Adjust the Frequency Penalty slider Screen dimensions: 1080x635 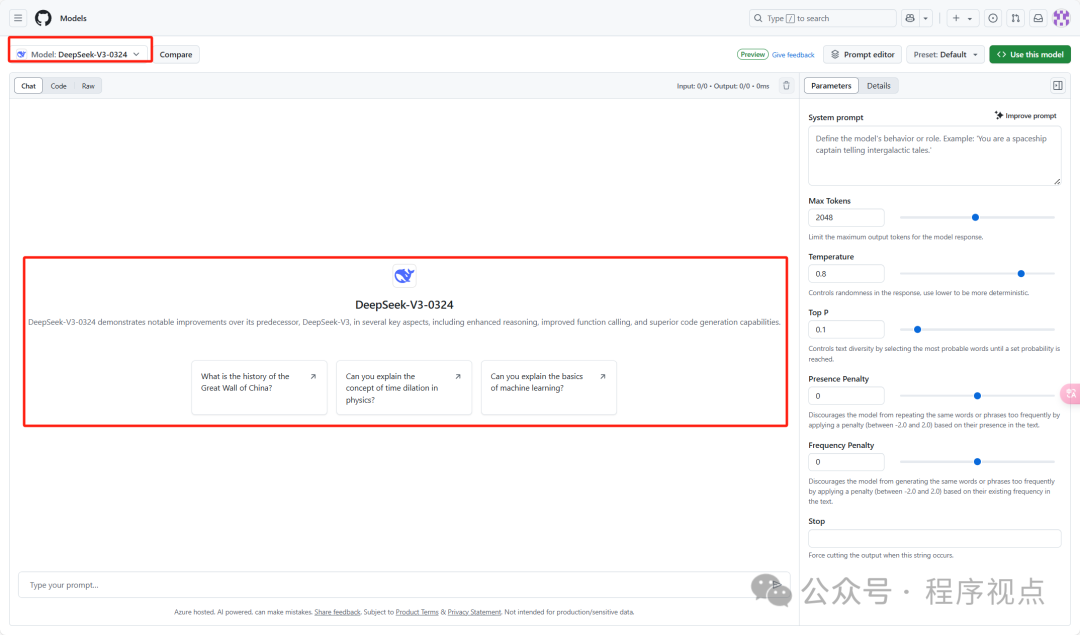[x=977, y=462]
